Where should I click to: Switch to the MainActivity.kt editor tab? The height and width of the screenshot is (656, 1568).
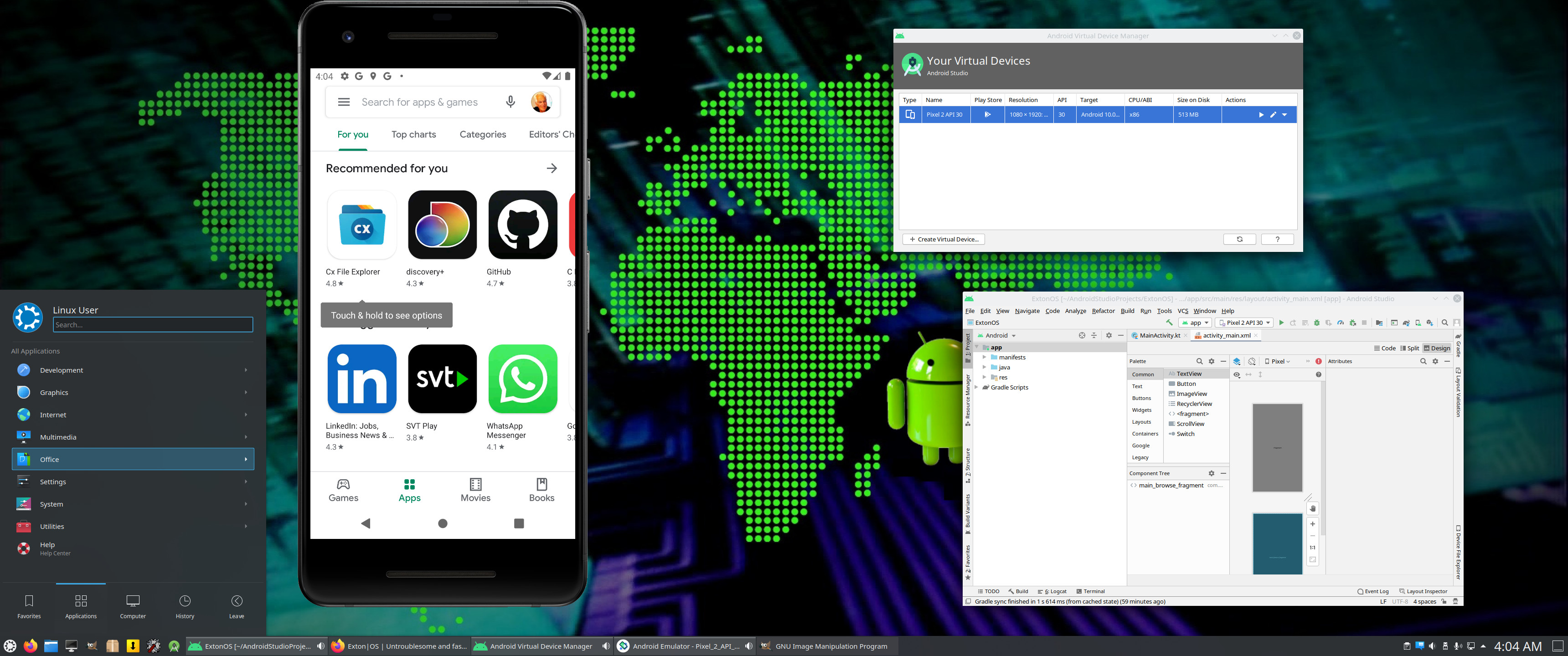1159,335
